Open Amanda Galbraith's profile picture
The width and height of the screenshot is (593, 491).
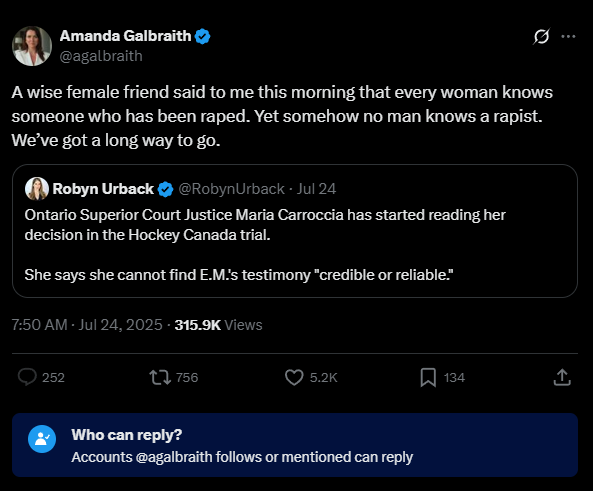pos(32,46)
